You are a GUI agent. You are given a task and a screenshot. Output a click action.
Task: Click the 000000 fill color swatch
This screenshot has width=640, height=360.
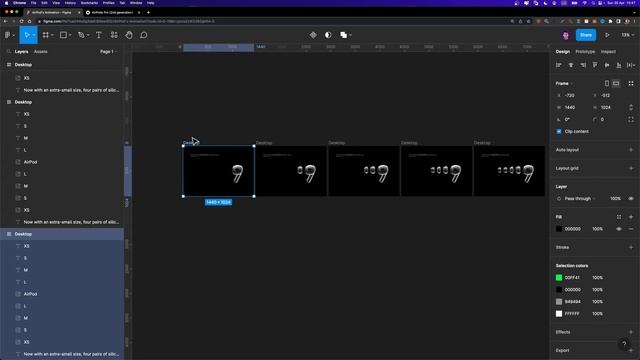559,229
